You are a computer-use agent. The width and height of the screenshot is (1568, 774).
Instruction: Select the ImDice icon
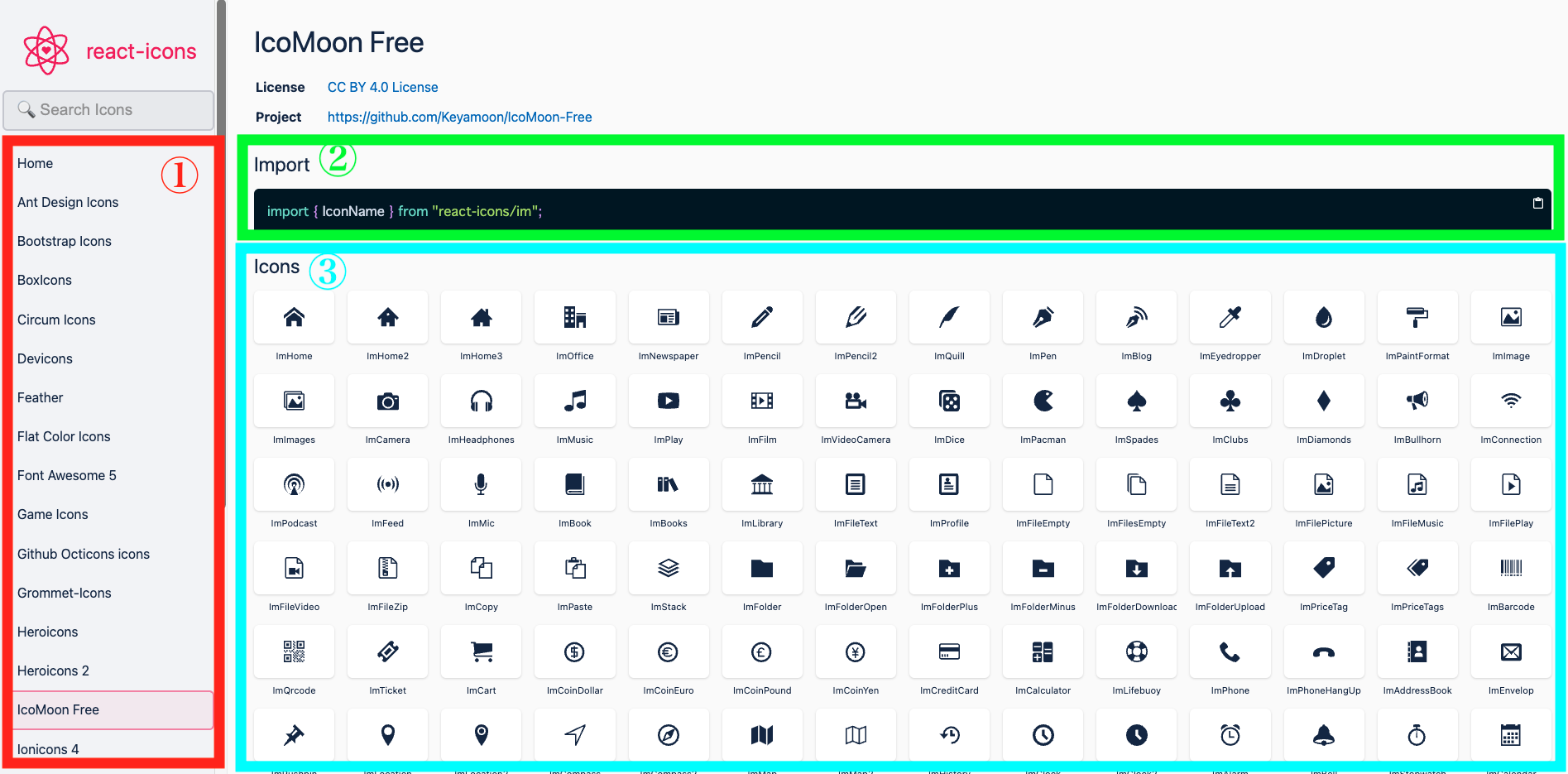[x=948, y=401]
